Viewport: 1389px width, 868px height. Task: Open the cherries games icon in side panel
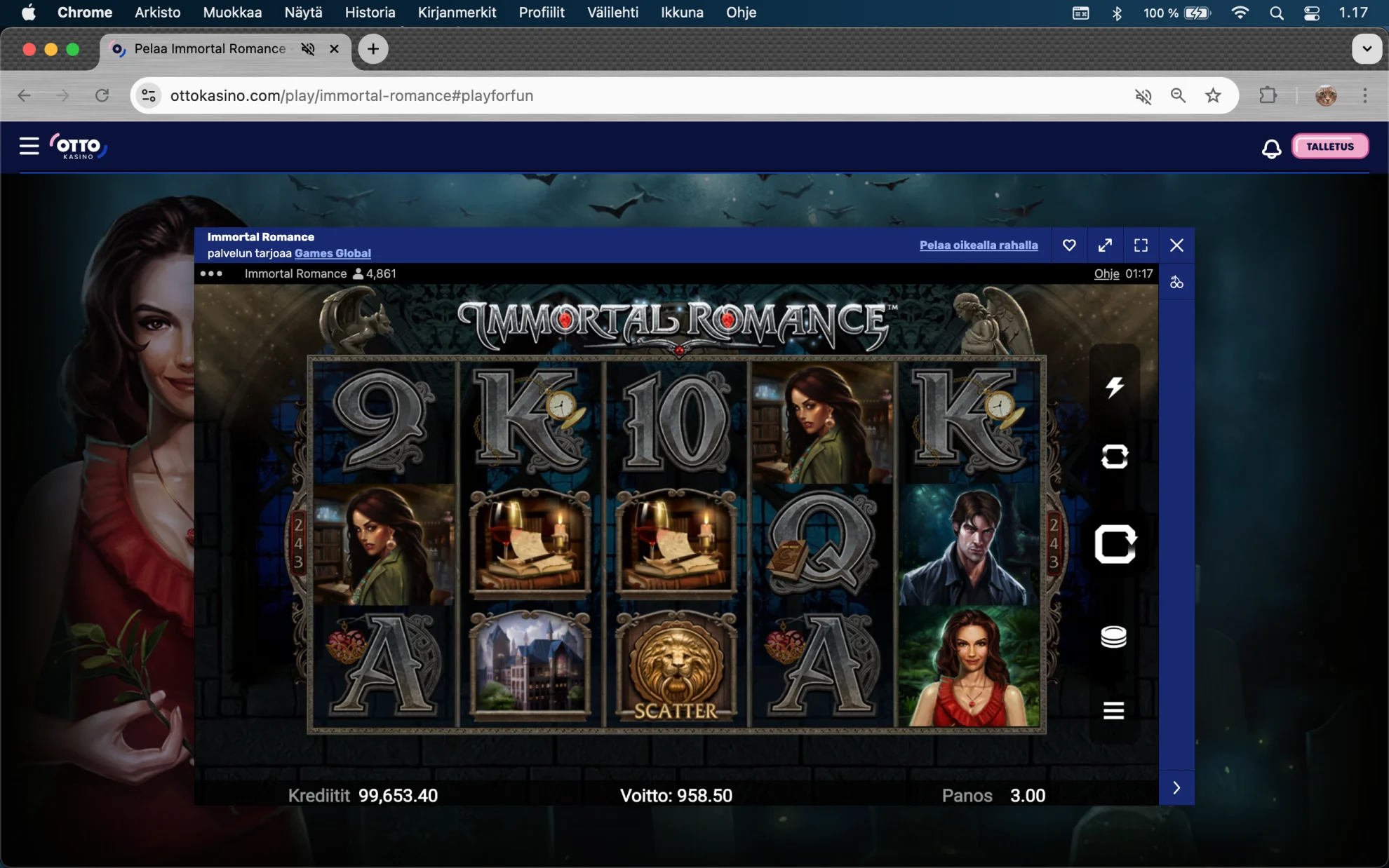click(1176, 282)
